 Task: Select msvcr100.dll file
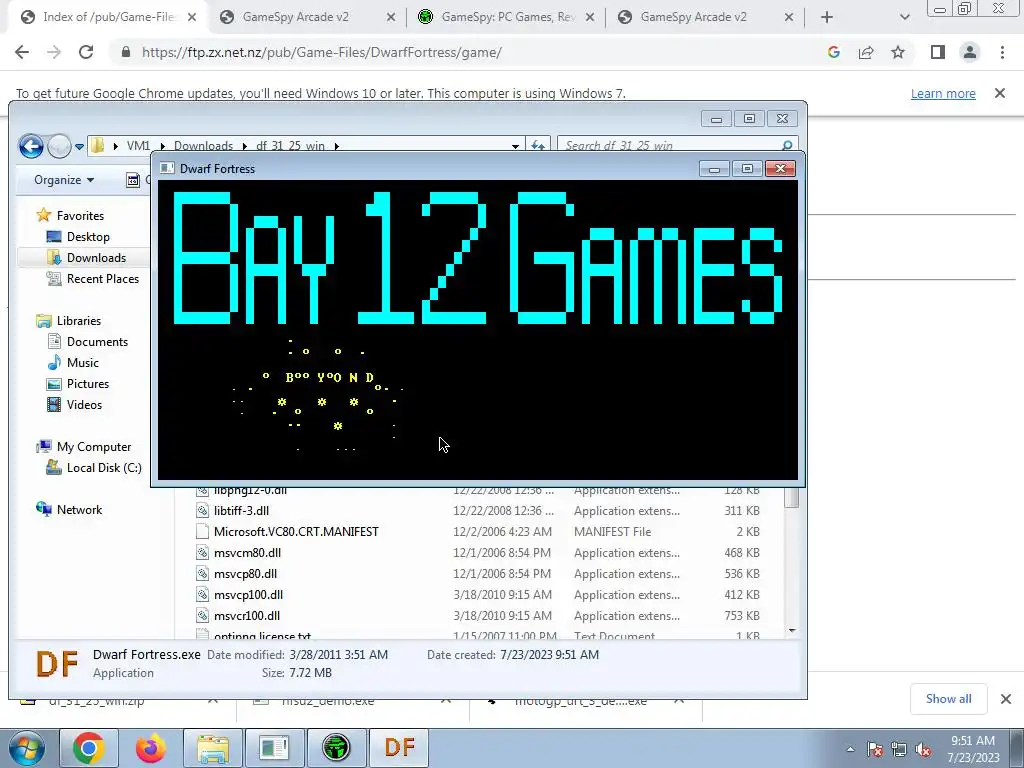(247, 615)
